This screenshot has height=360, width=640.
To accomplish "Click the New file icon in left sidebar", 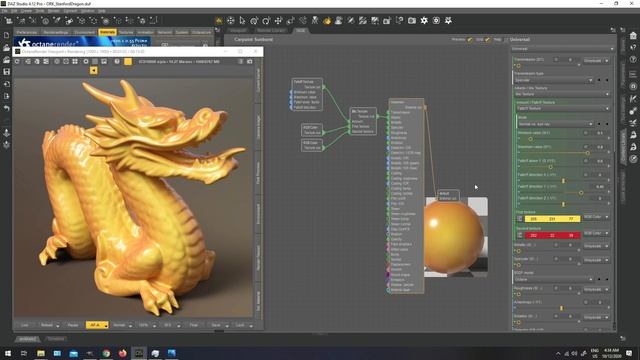I will coord(7,36).
